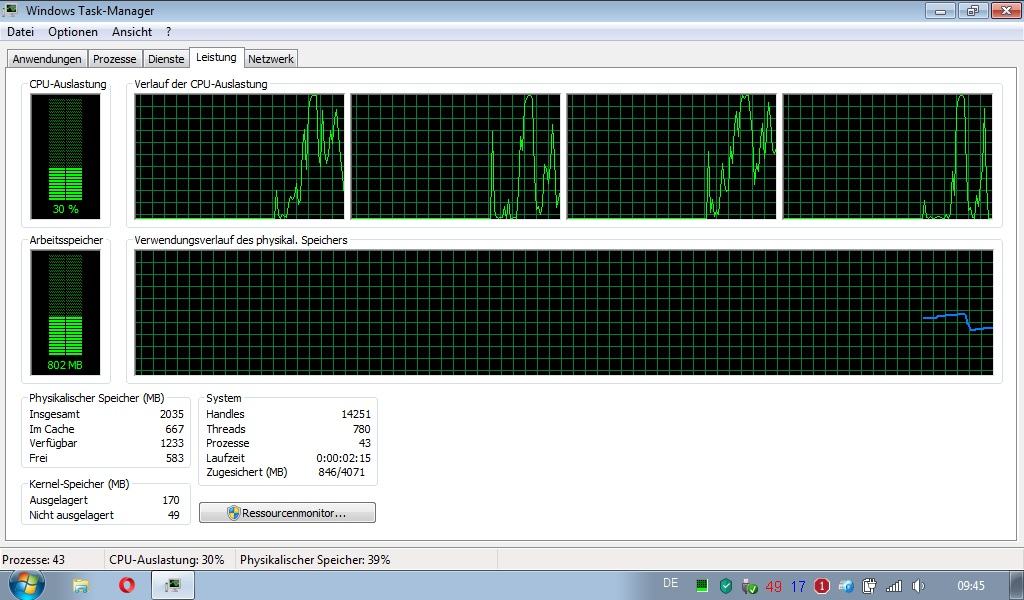Switch to the Anwendungen tab

[x=47, y=59]
